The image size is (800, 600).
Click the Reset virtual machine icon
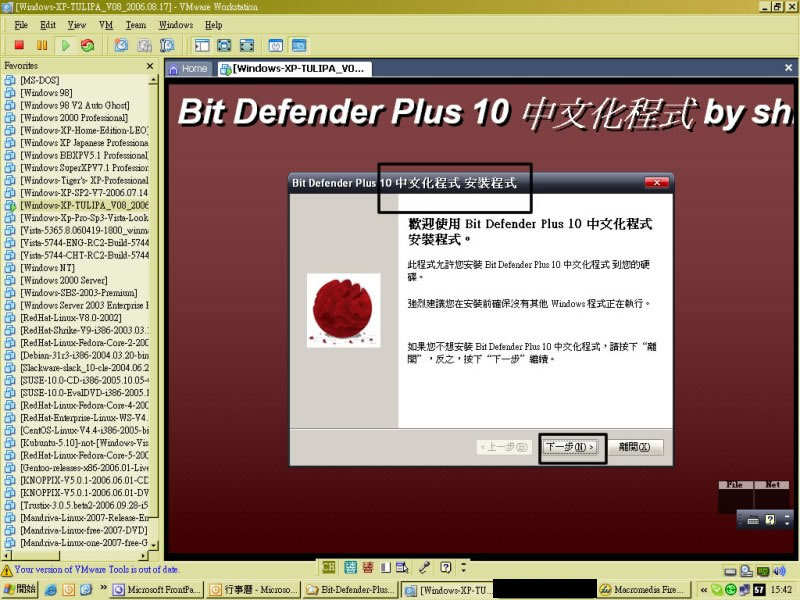[x=88, y=45]
